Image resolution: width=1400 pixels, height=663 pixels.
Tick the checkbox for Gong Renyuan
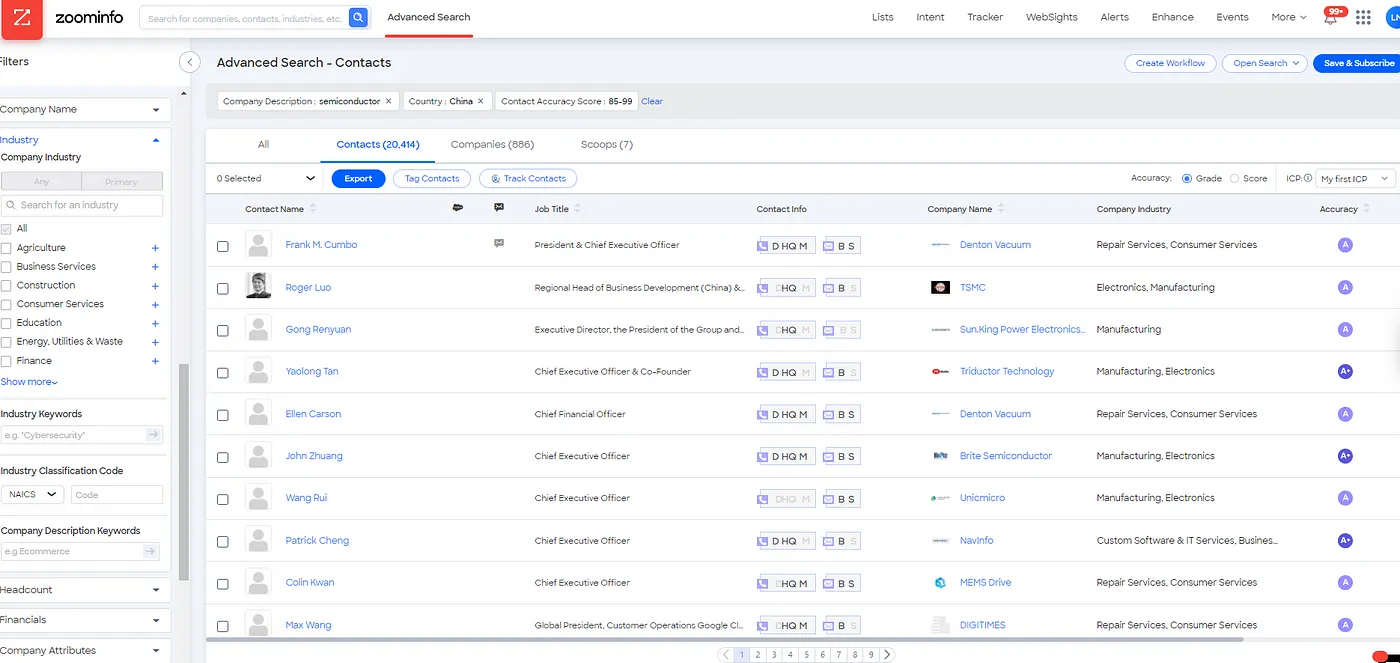pyautogui.click(x=223, y=330)
